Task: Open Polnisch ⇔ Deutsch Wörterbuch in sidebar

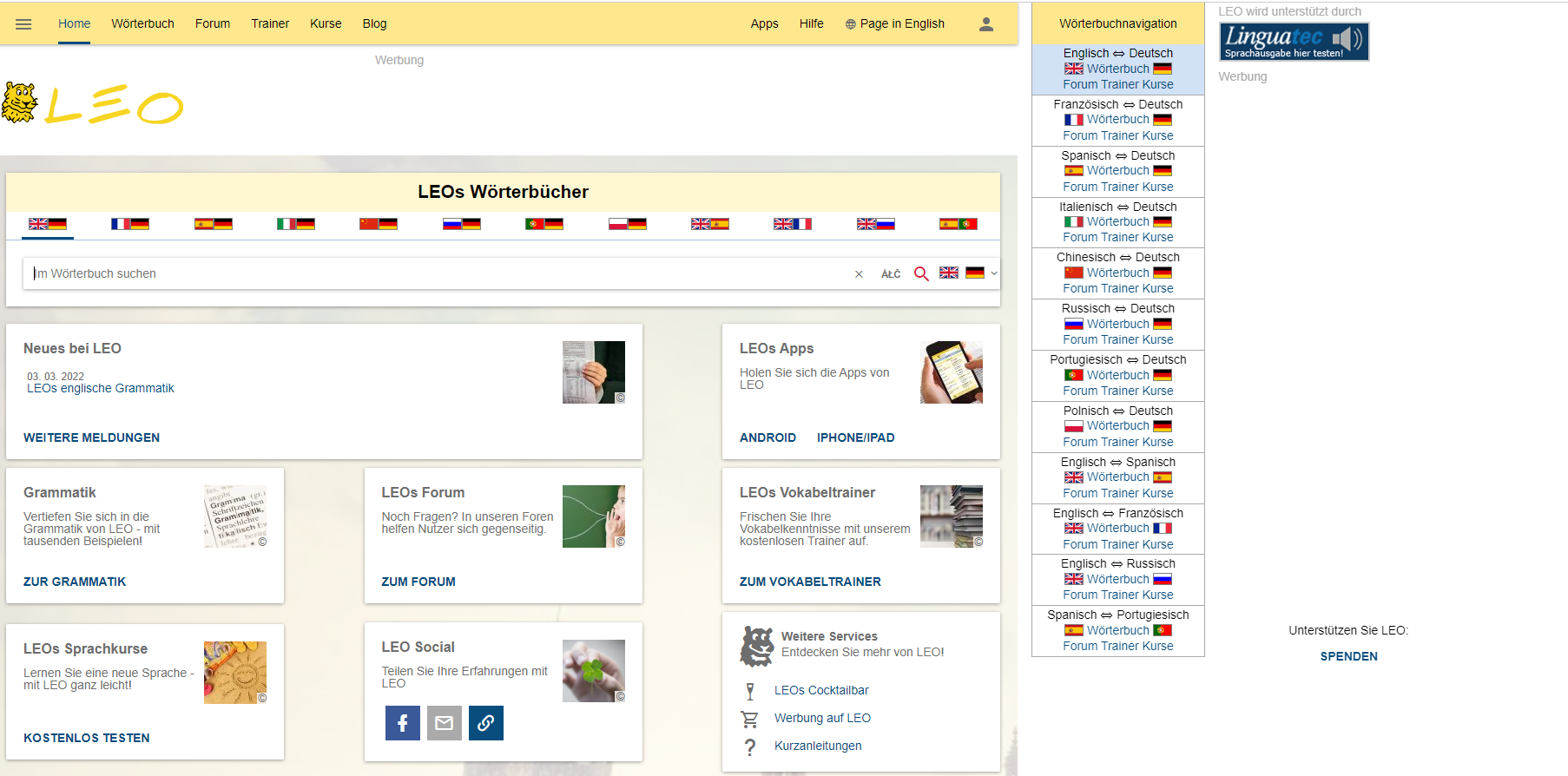Action: click(1118, 426)
